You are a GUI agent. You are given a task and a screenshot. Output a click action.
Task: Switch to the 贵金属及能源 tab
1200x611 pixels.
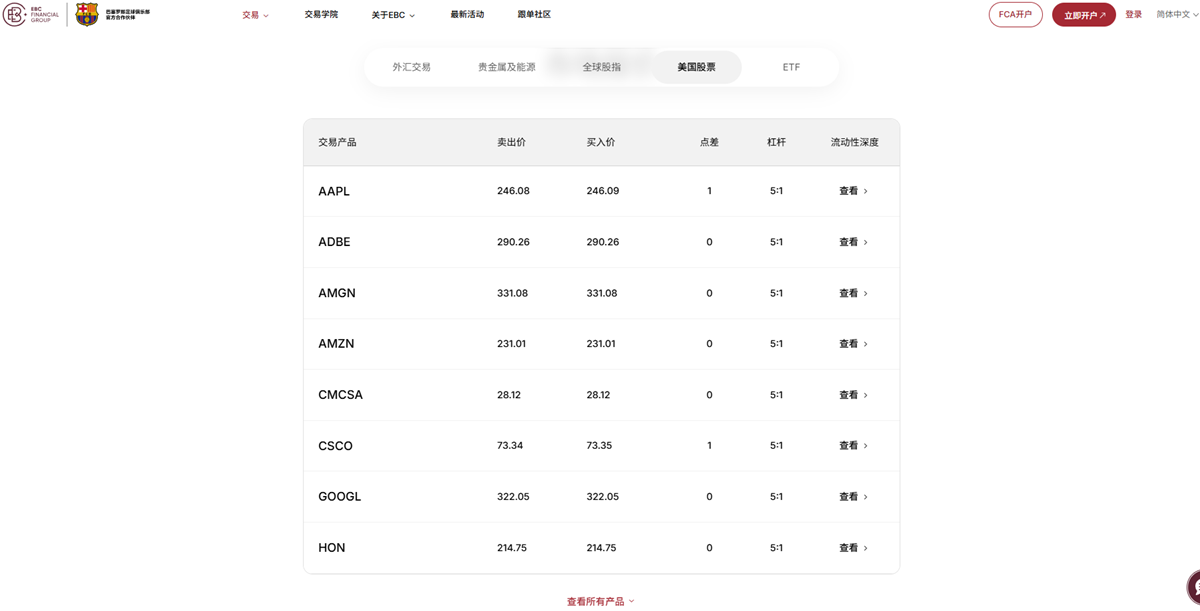point(508,66)
